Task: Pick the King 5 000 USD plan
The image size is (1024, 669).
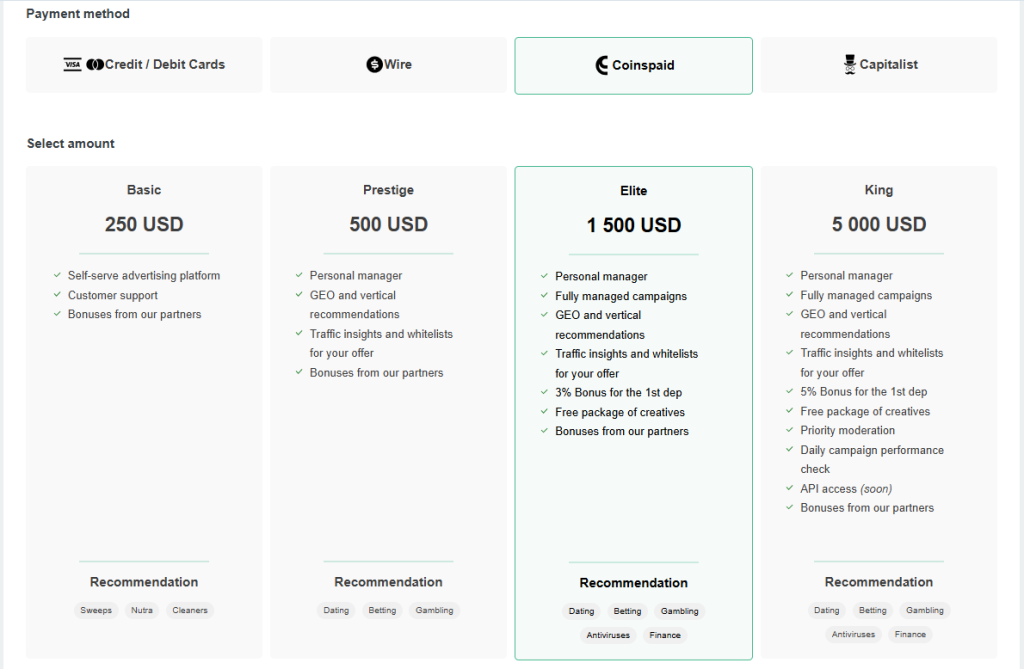Action: pos(879,224)
